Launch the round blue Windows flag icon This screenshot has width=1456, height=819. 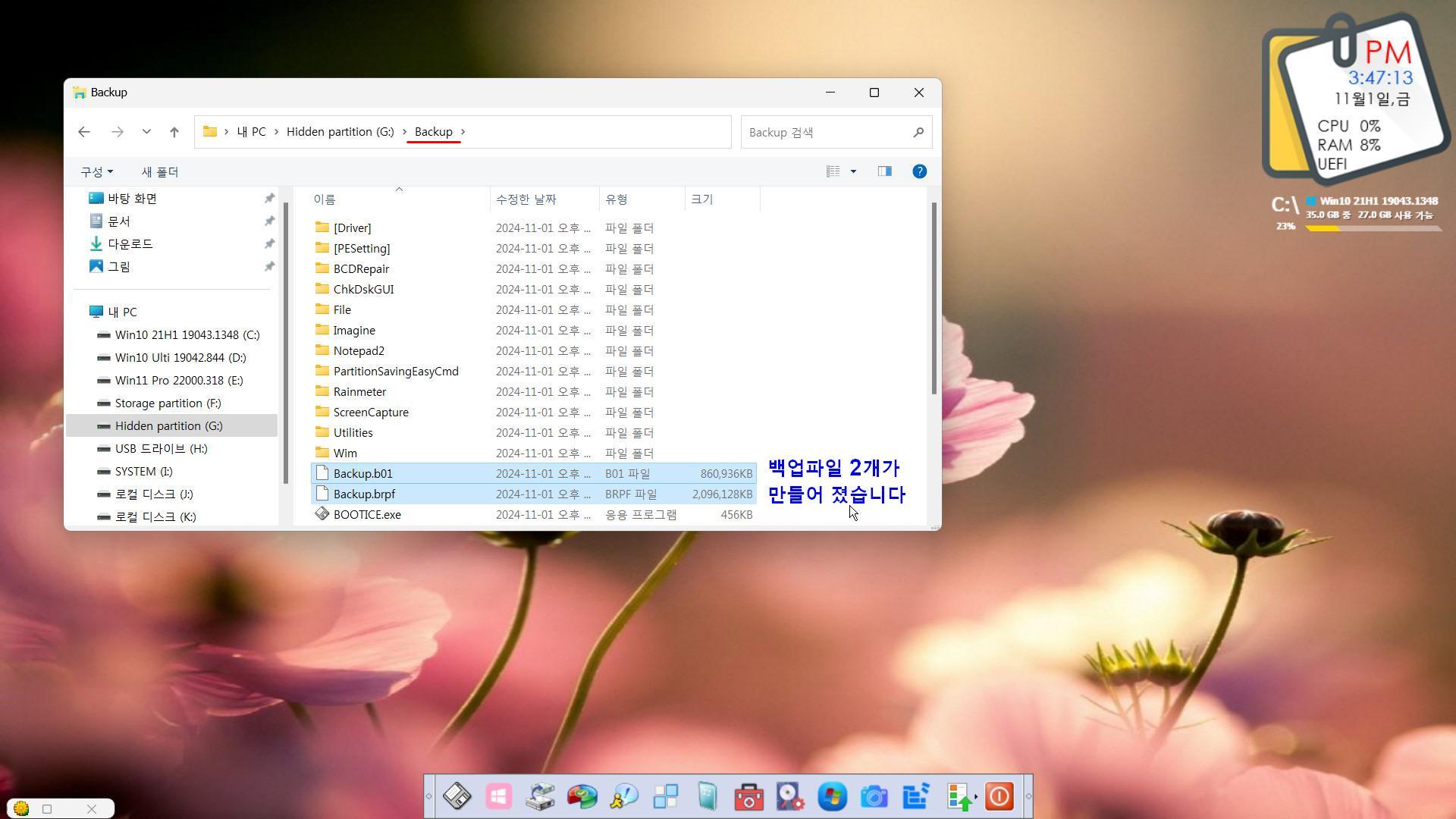[832, 796]
